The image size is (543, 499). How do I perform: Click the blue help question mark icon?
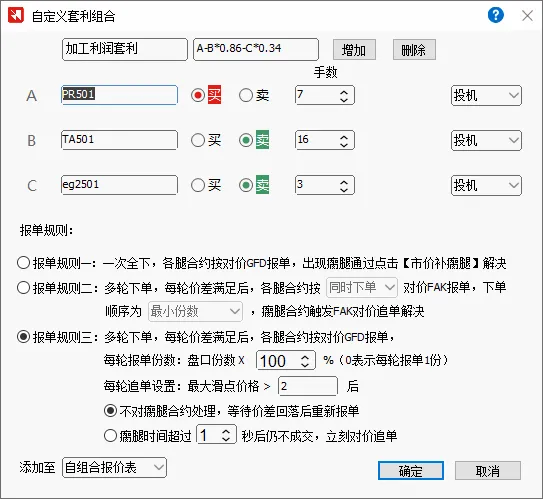pyautogui.click(x=496, y=15)
